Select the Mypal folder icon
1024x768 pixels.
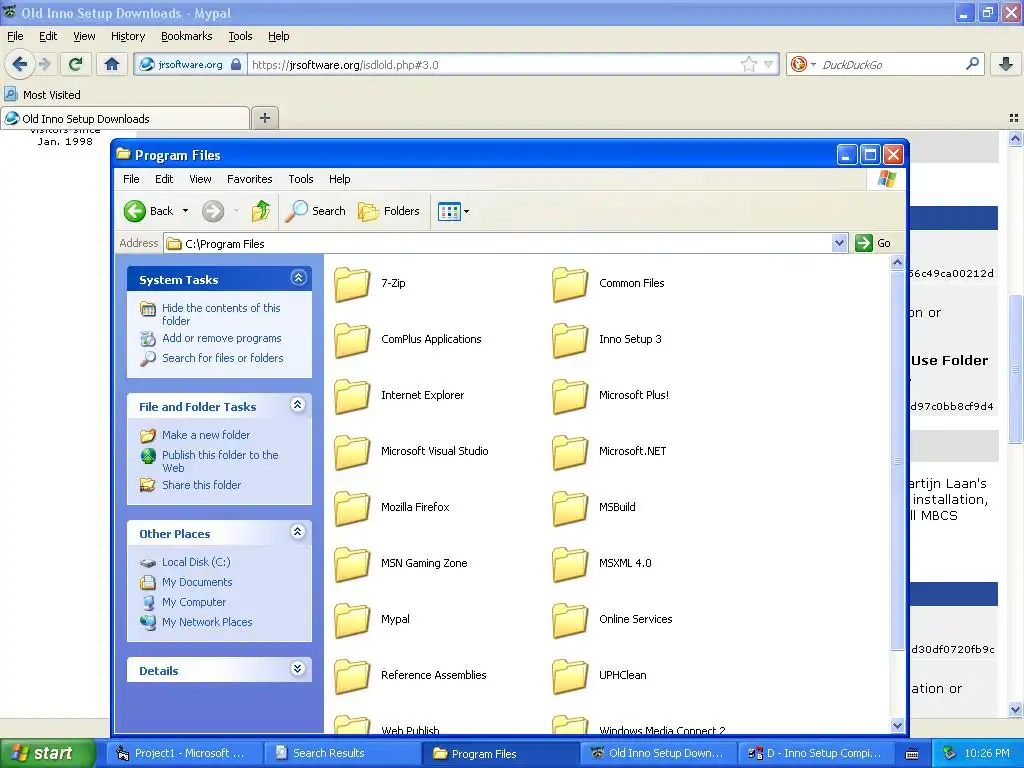pos(352,620)
